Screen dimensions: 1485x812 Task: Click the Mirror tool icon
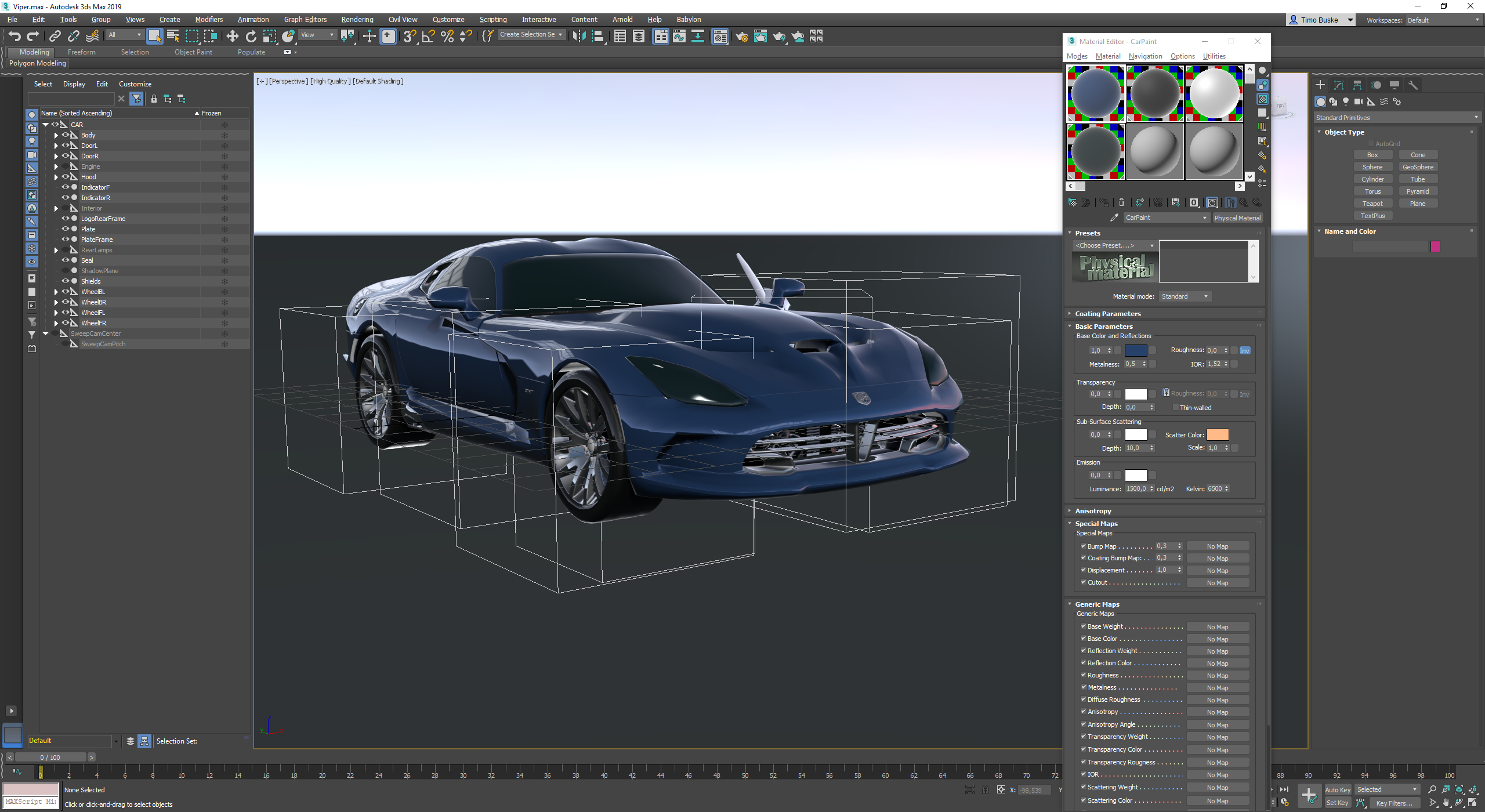[x=578, y=37]
